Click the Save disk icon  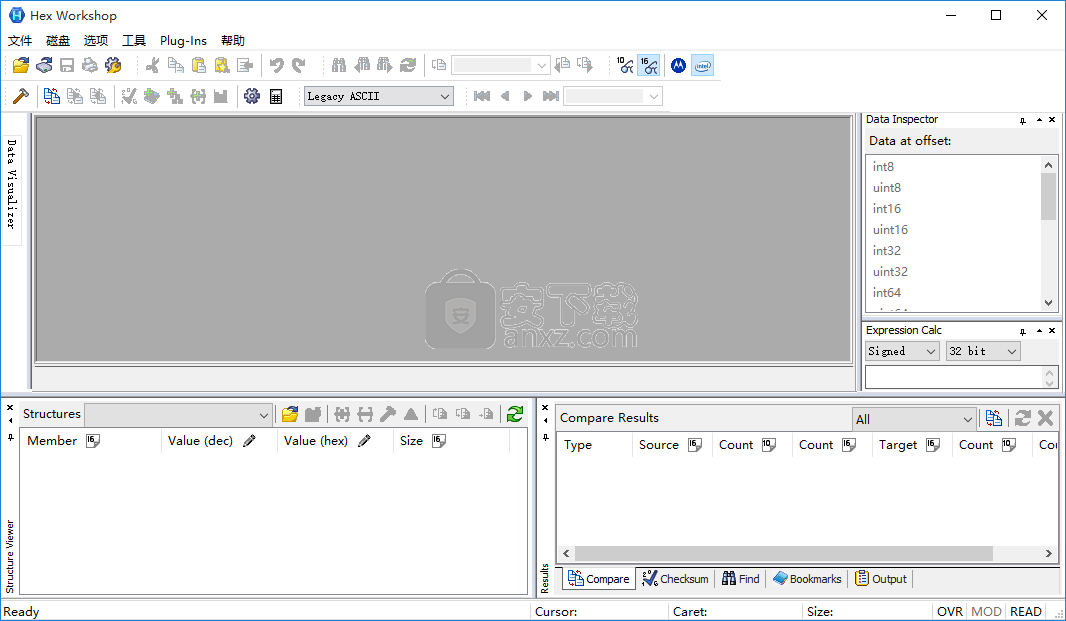pos(67,65)
